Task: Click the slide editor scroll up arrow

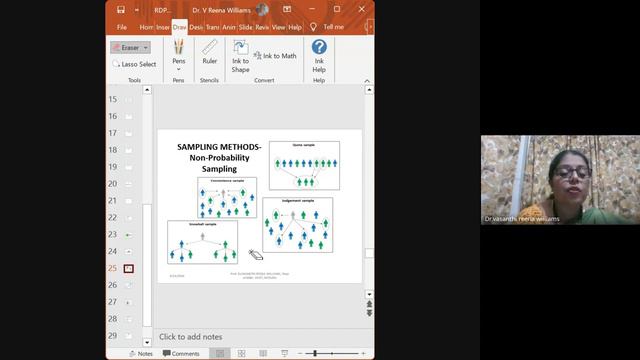Action: click(369, 89)
